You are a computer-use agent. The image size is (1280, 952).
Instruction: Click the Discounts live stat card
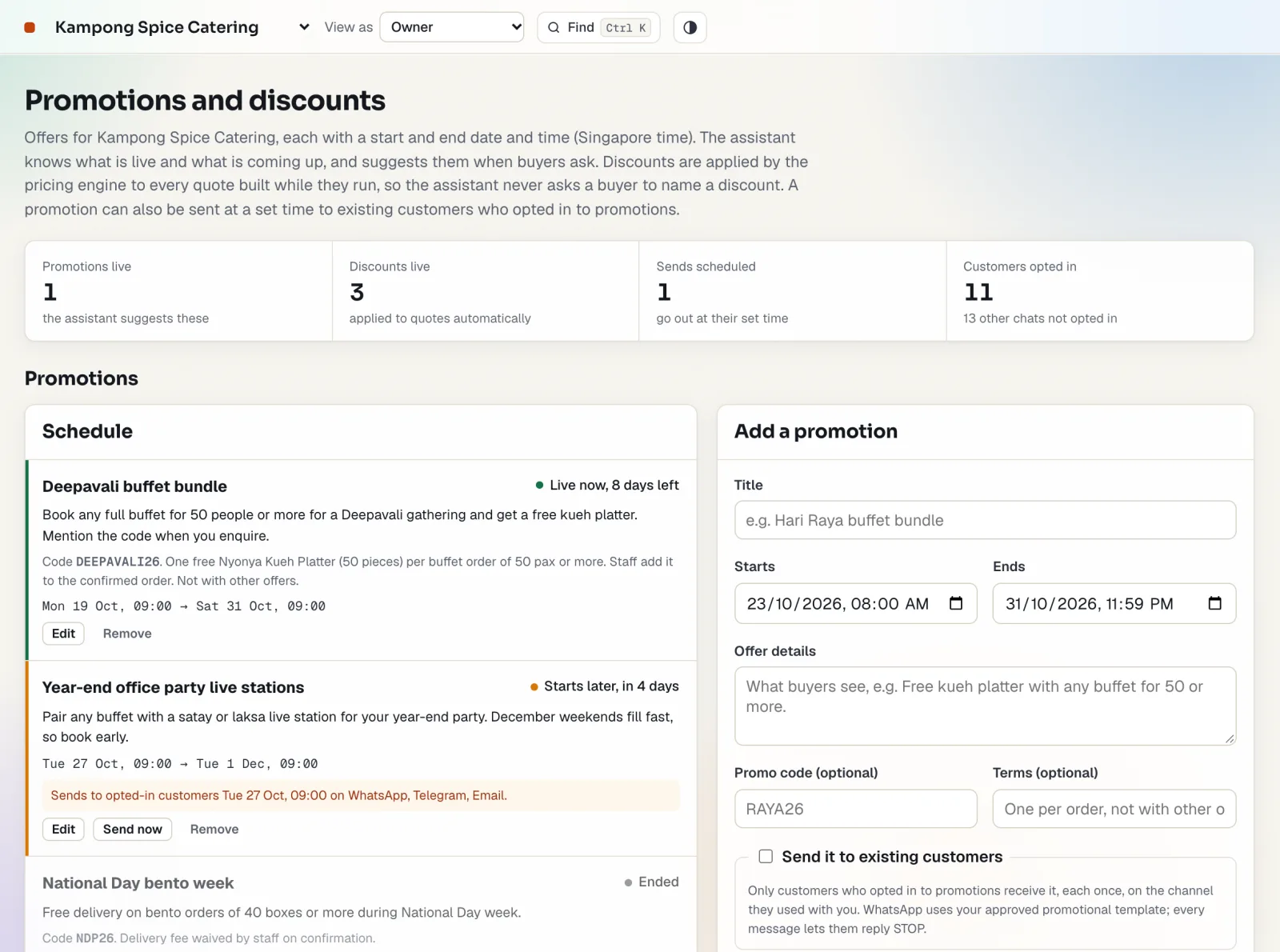click(x=486, y=291)
